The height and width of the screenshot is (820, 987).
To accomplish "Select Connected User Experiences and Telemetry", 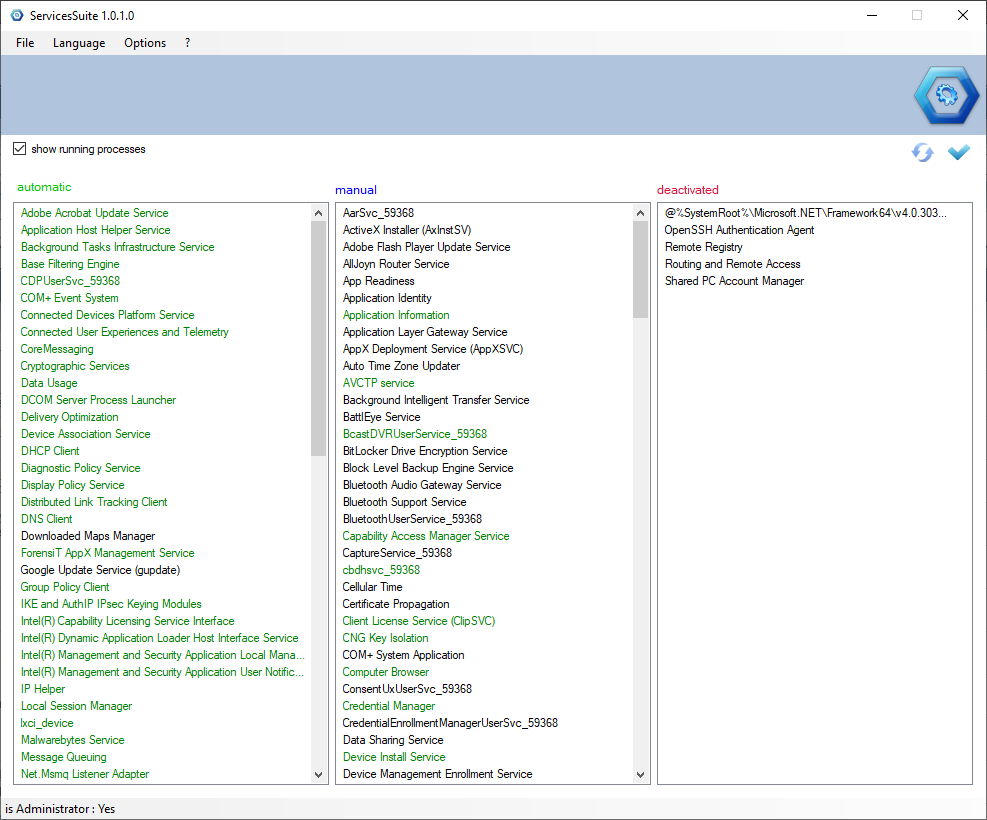I will click(x=125, y=332).
